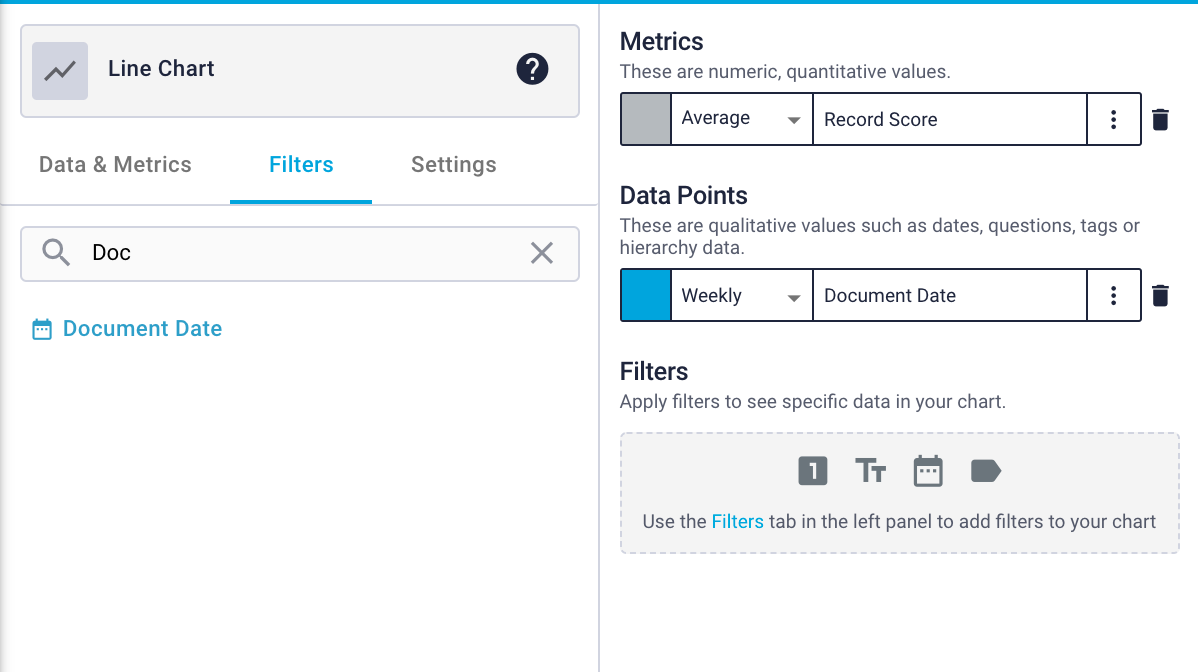This screenshot has height=672, width=1198.
Task: Open the Weekly interval dropdown
Action: [740, 295]
